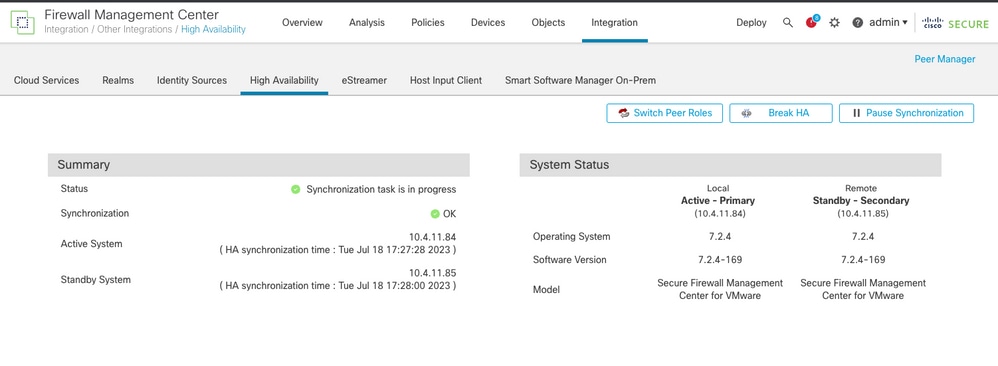The height and width of the screenshot is (366, 998).
Task: Switch to the Identity Sources tab
Action: pyautogui.click(x=192, y=80)
